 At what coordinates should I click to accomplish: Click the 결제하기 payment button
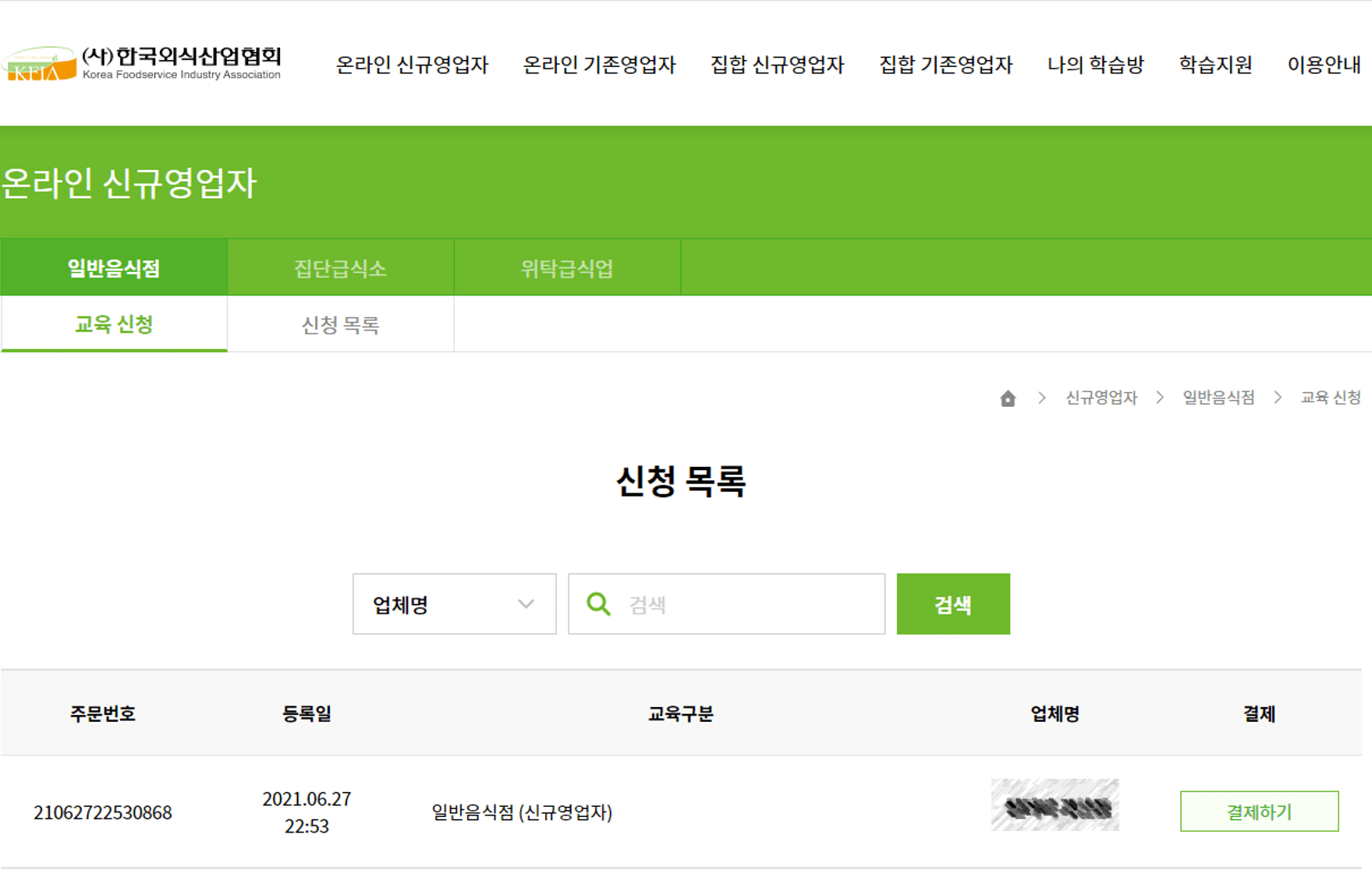click(x=1259, y=812)
